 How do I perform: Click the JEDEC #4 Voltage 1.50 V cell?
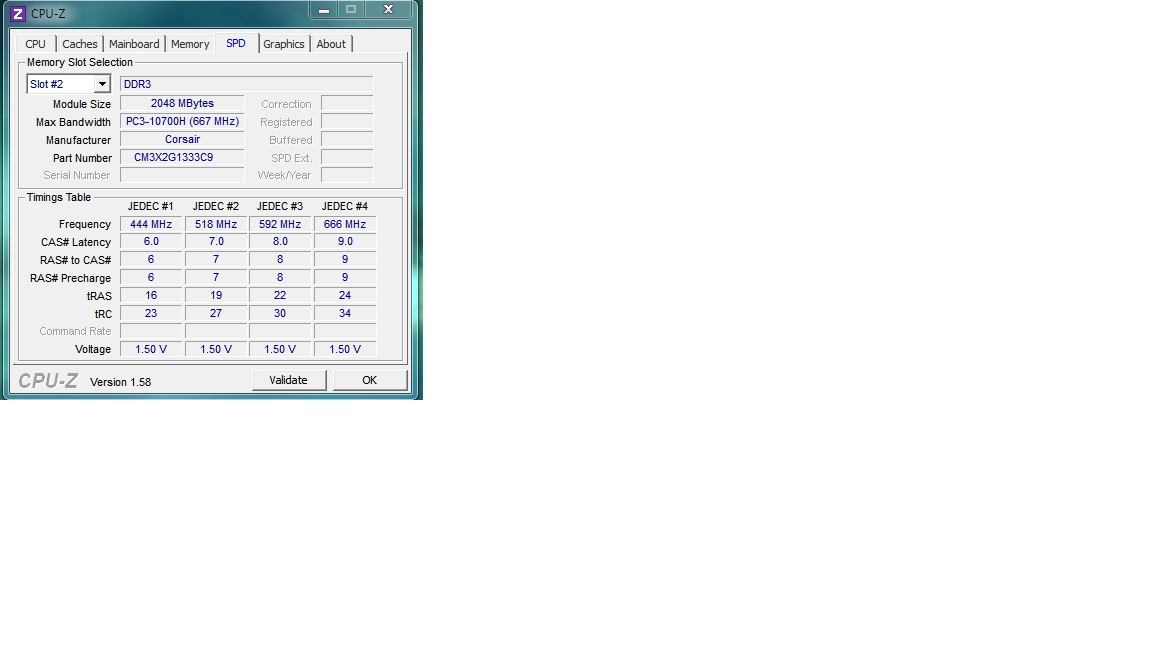[345, 349]
